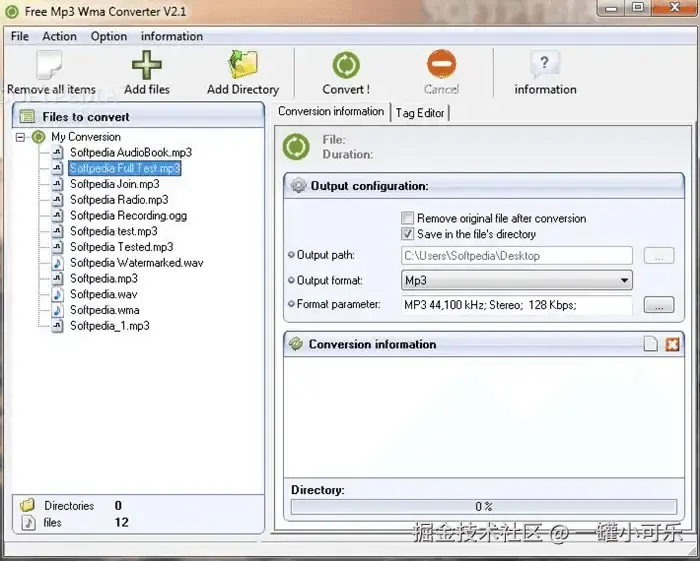Click the file icon beside Softpedia Recording.ogg
Viewport: 700px width, 561px height.
click(57, 216)
